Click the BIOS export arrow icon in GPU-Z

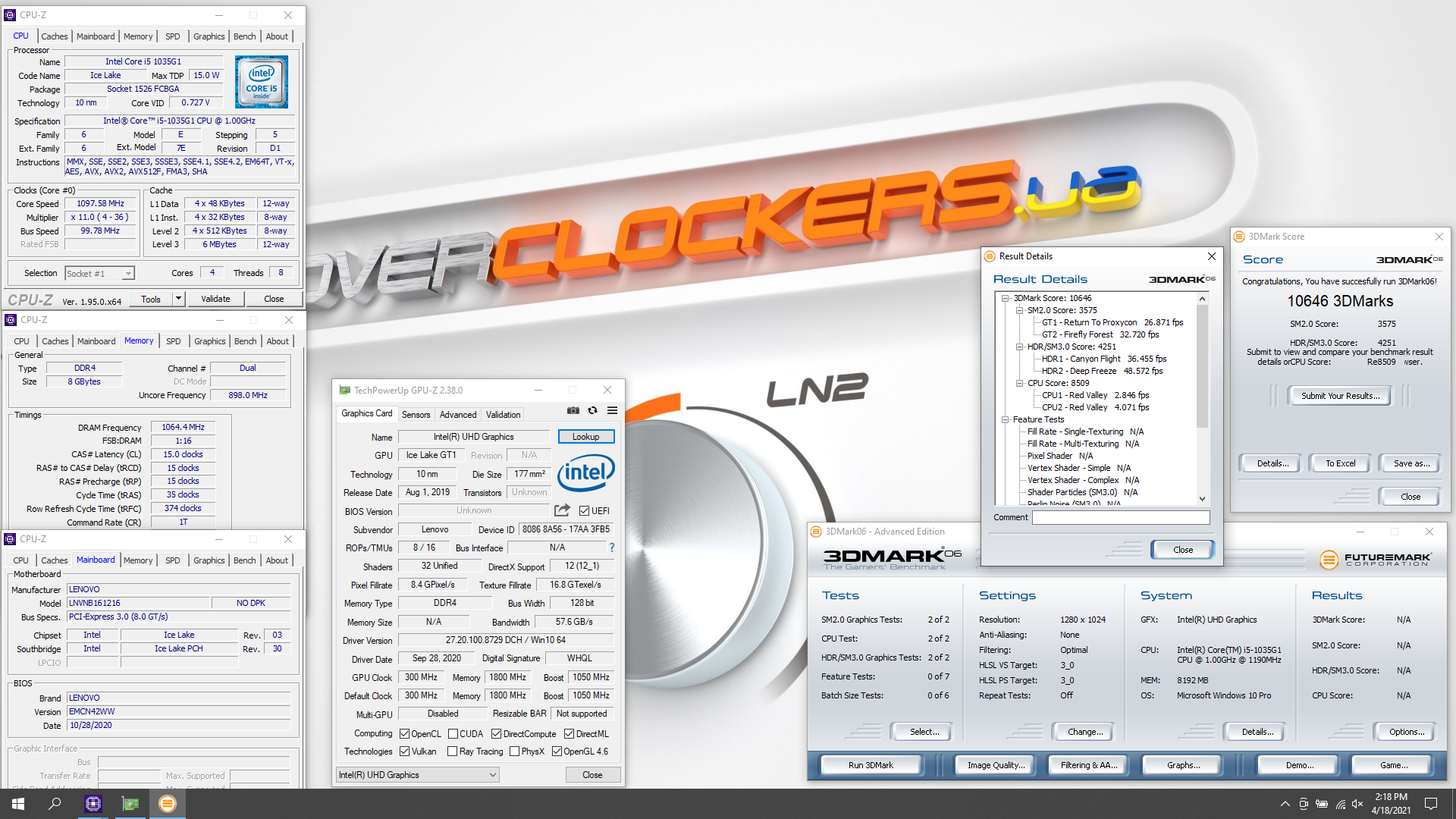coord(562,510)
